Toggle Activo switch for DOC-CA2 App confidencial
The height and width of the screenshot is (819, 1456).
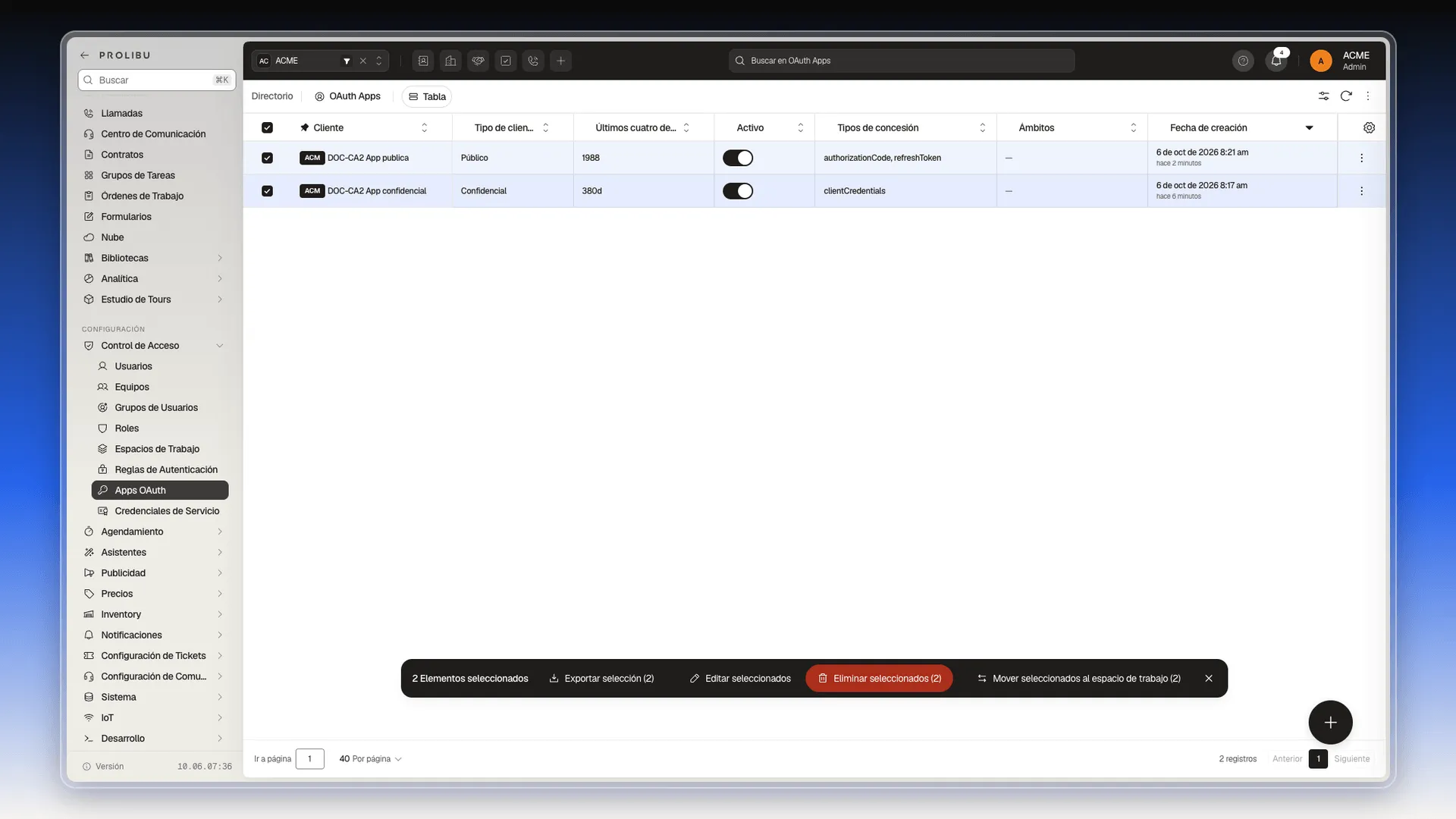tap(737, 191)
